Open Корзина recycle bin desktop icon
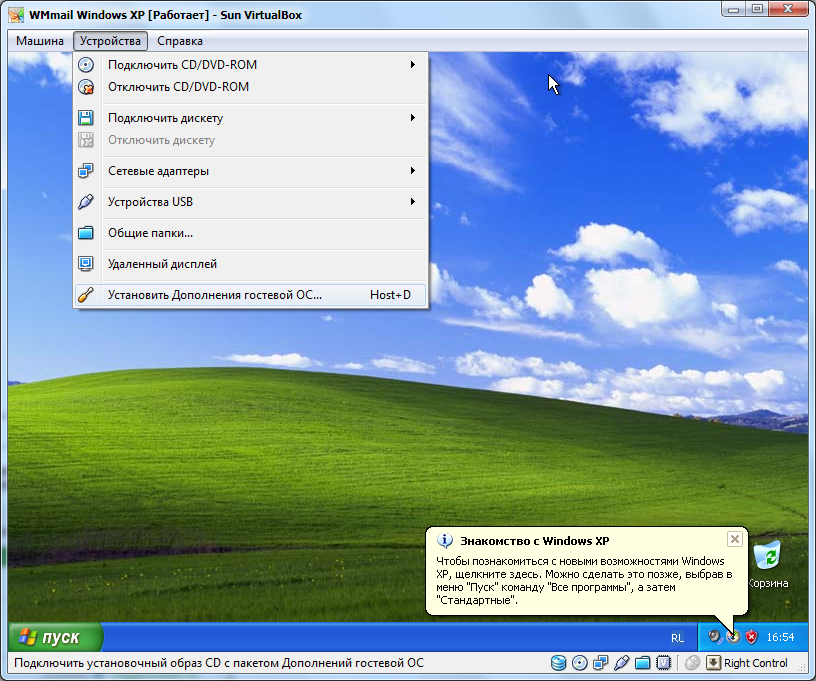The height and width of the screenshot is (681, 816). pyautogui.click(x=768, y=564)
